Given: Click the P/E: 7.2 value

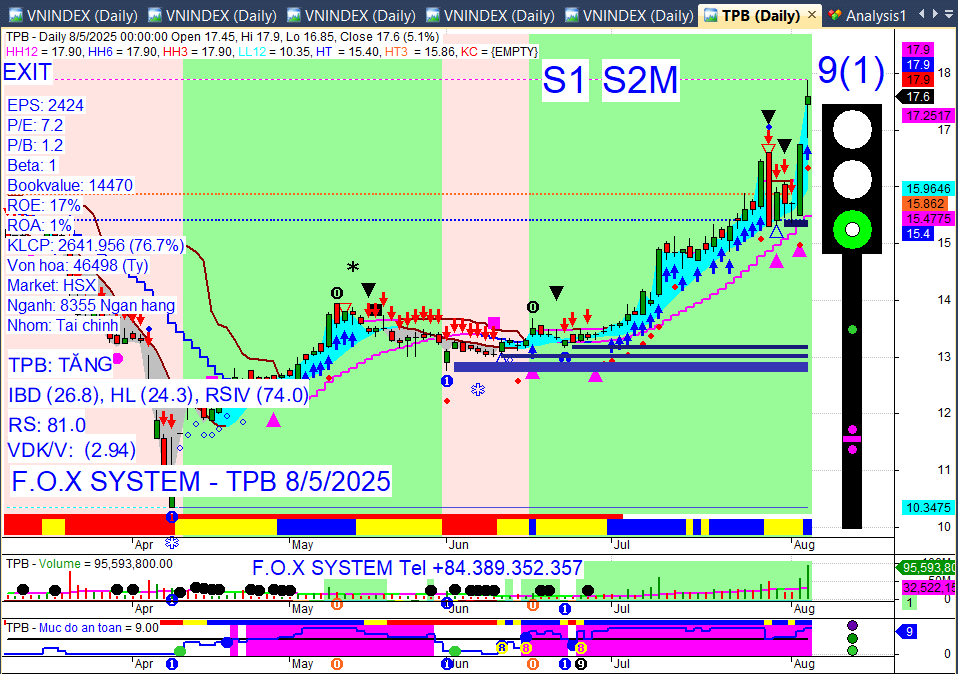Looking at the screenshot, I should click(35, 125).
